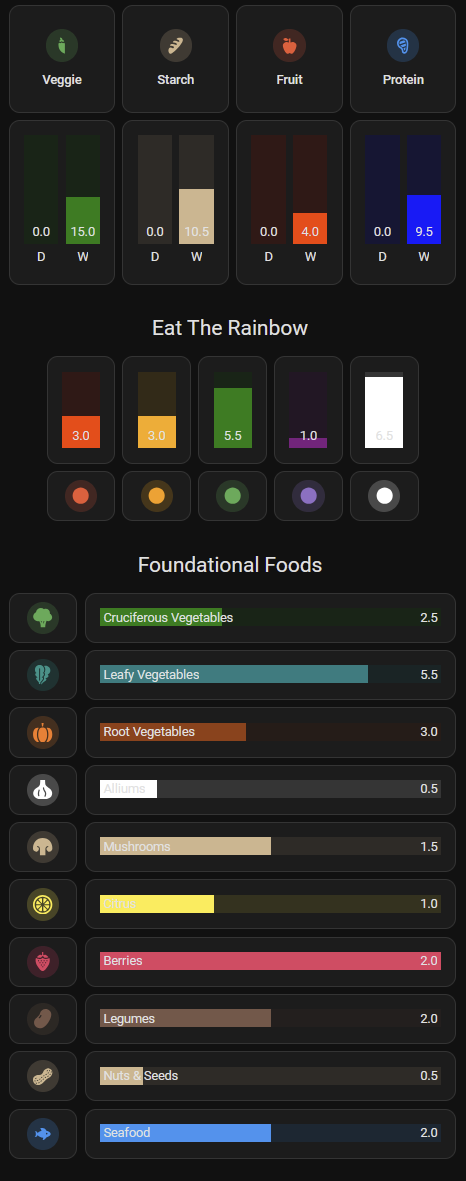Click the Root Vegetables progress bar
This screenshot has height=1181, width=466.
point(270,731)
